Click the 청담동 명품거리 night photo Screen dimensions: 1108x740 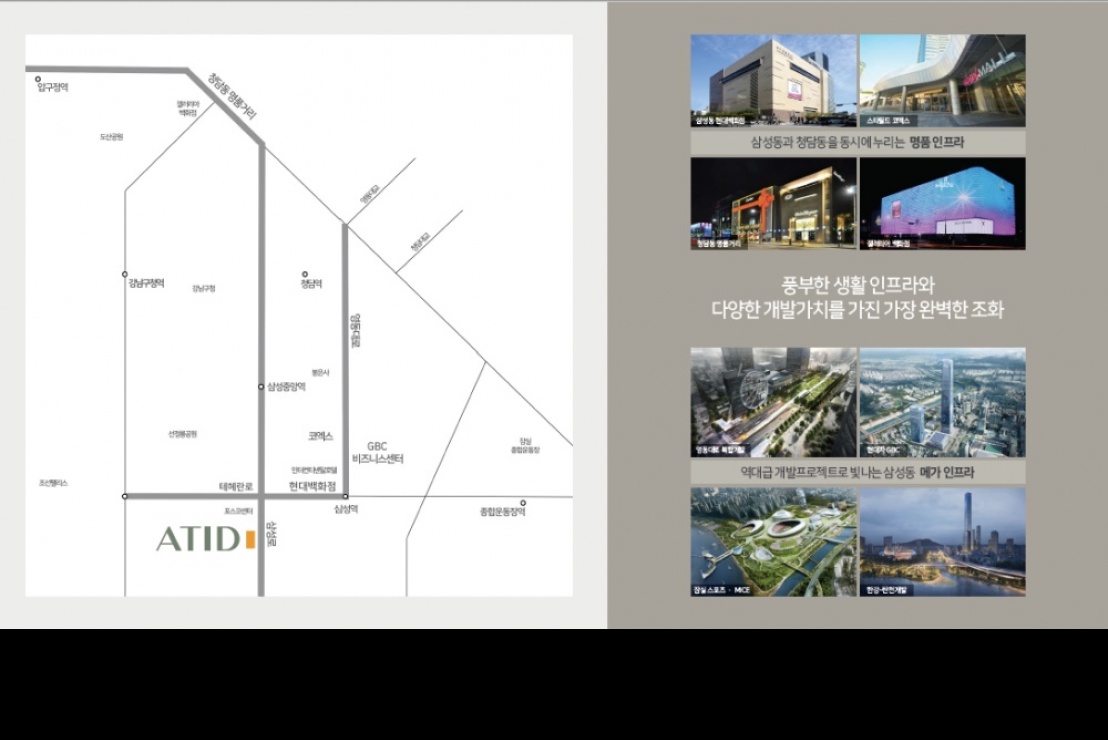click(773, 203)
